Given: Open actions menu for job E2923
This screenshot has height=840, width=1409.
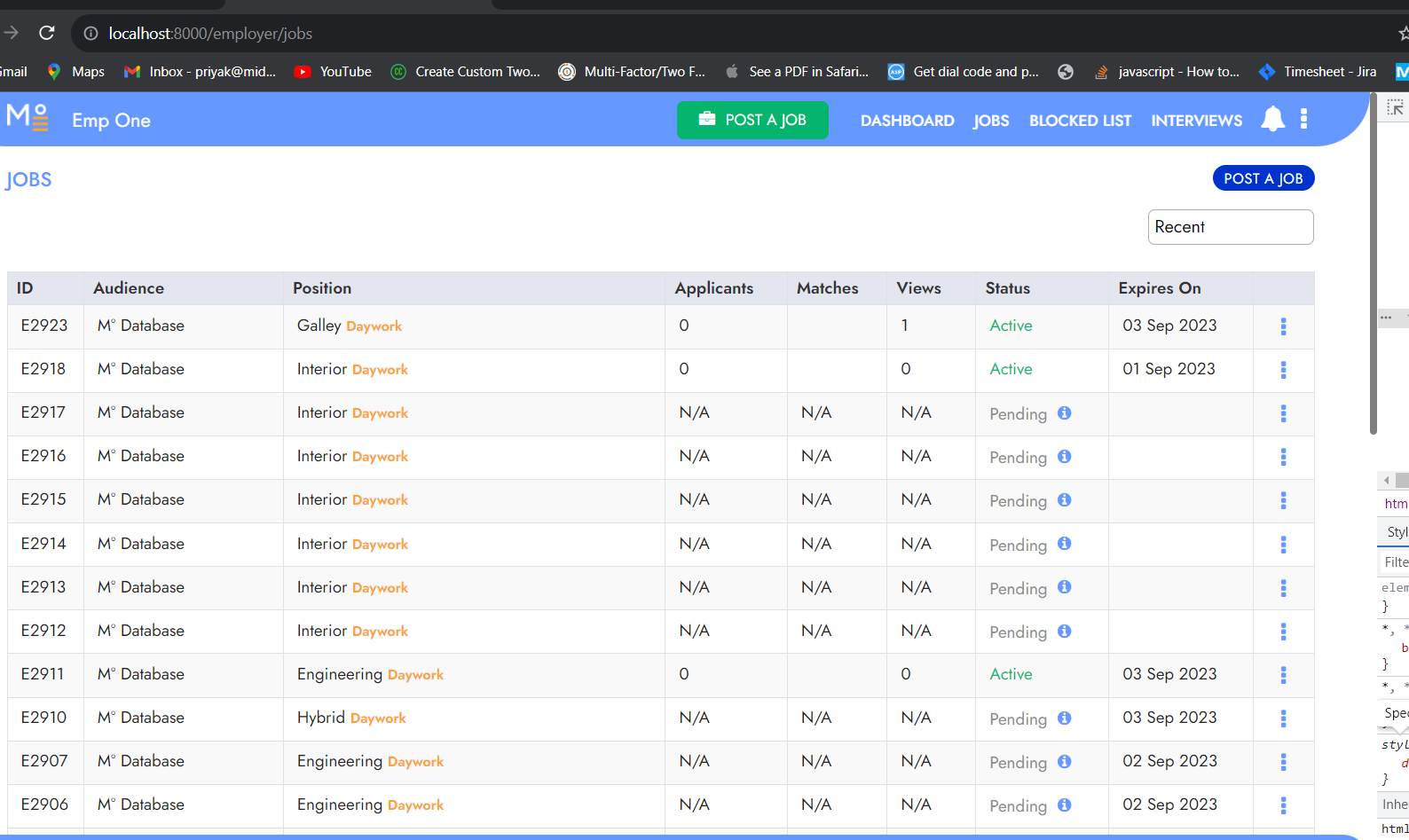Looking at the screenshot, I should (1283, 326).
